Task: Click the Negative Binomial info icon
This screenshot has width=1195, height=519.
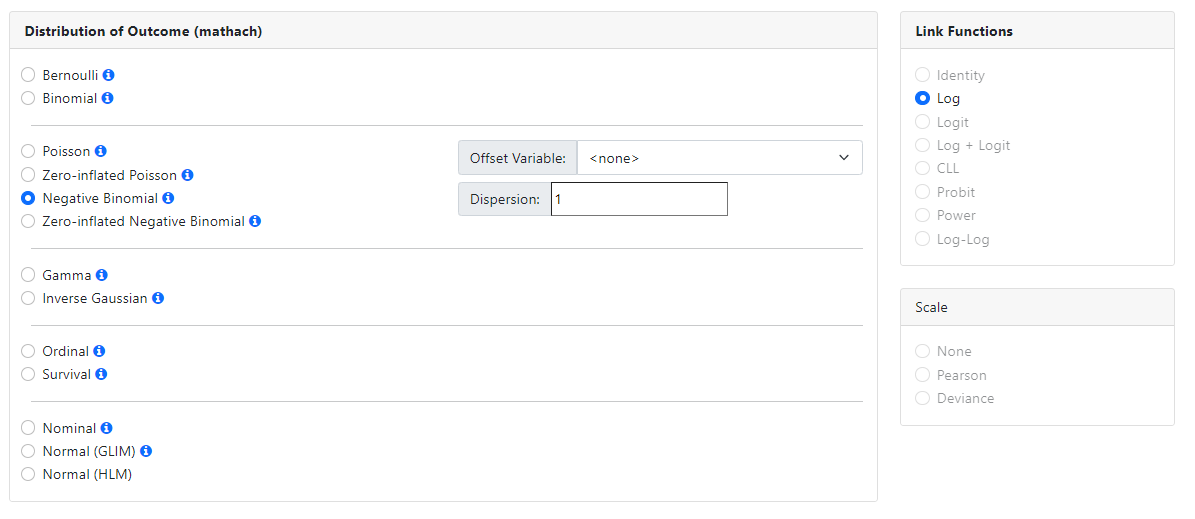Action: (168, 198)
